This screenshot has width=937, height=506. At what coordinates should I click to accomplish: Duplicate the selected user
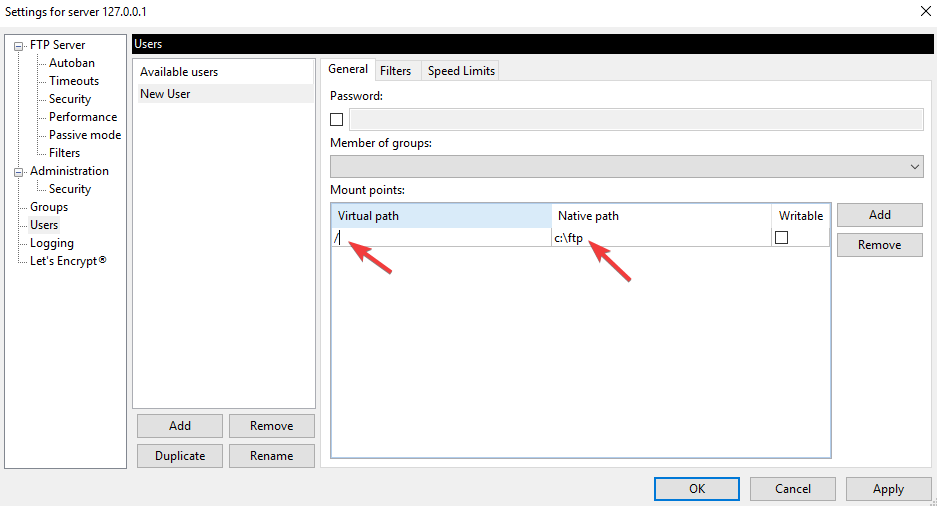point(180,456)
